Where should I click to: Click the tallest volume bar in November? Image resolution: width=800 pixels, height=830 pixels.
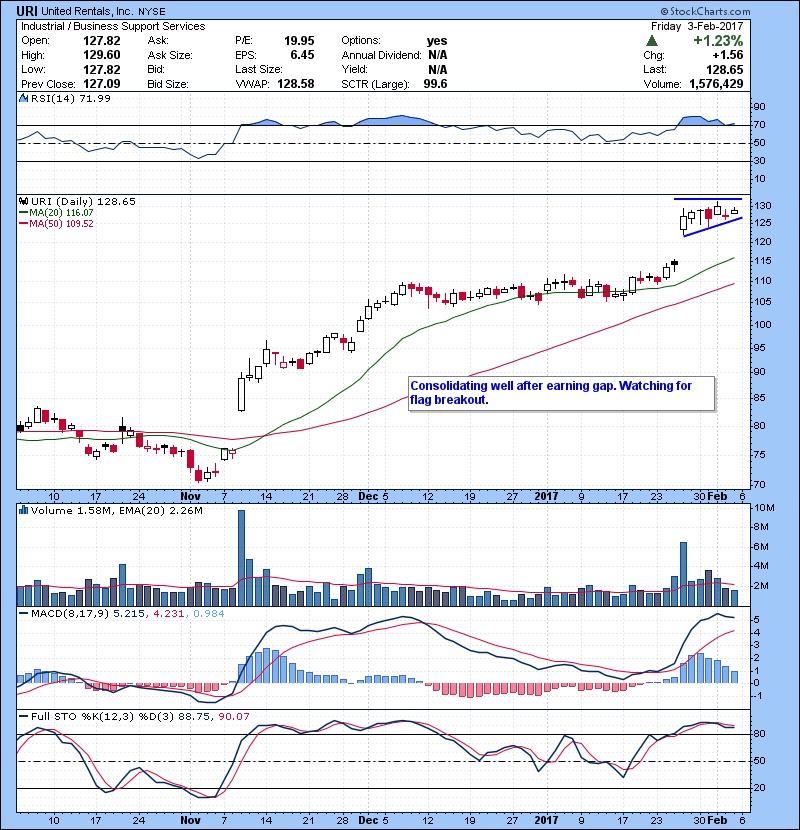pos(241,558)
